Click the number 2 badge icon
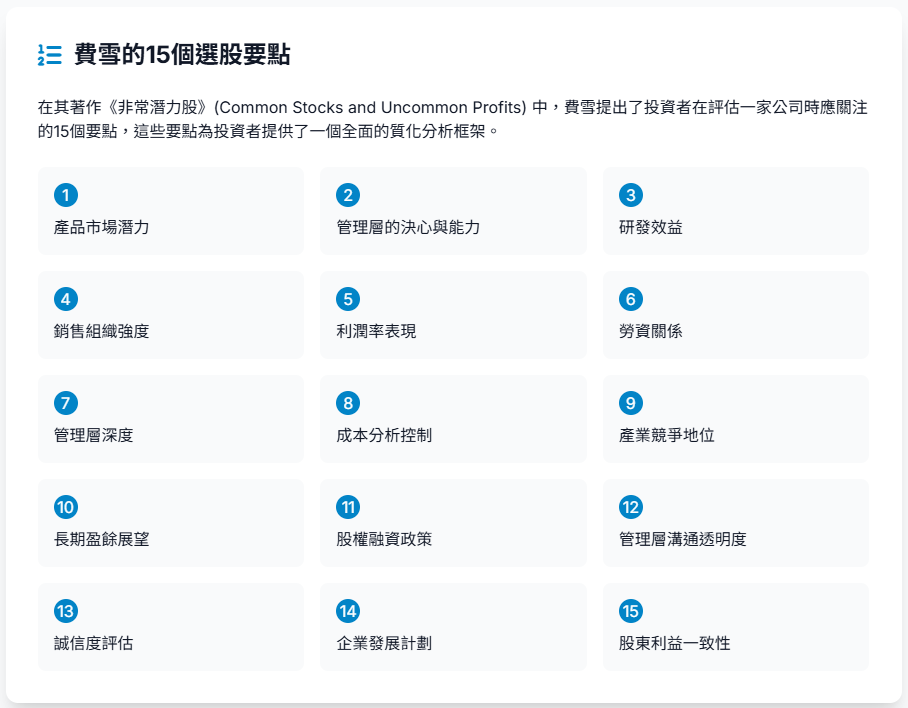The width and height of the screenshot is (908, 708). 348,195
